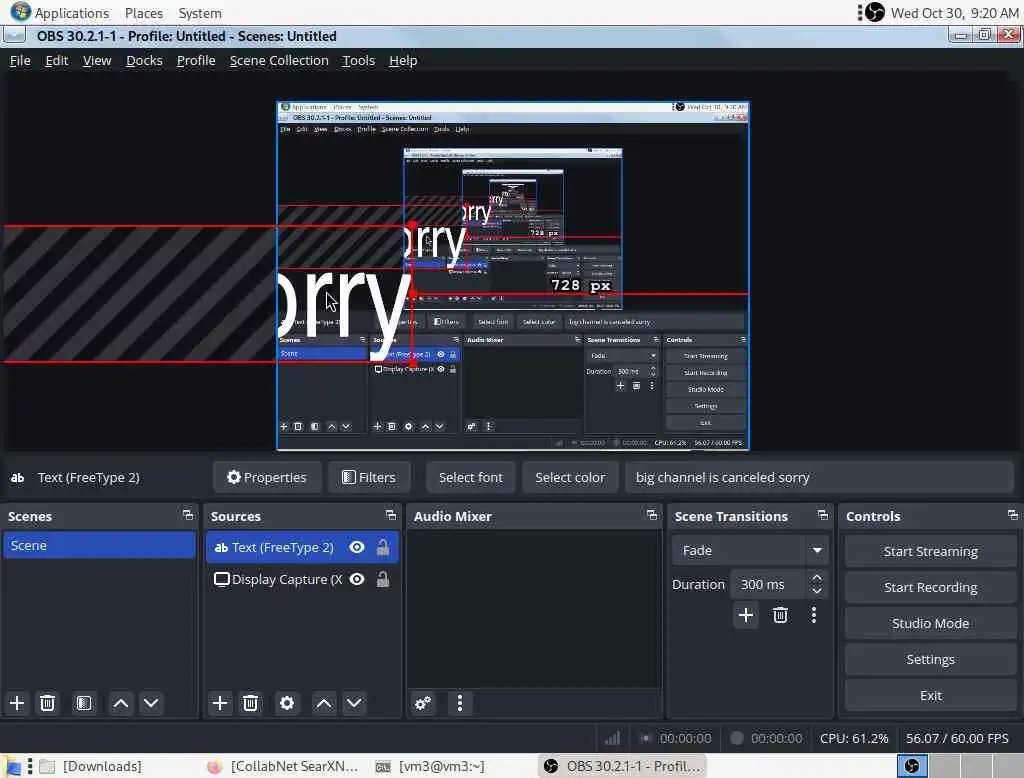Pop out the Sources dock
Image resolution: width=1024 pixels, height=778 pixels.
point(391,515)
